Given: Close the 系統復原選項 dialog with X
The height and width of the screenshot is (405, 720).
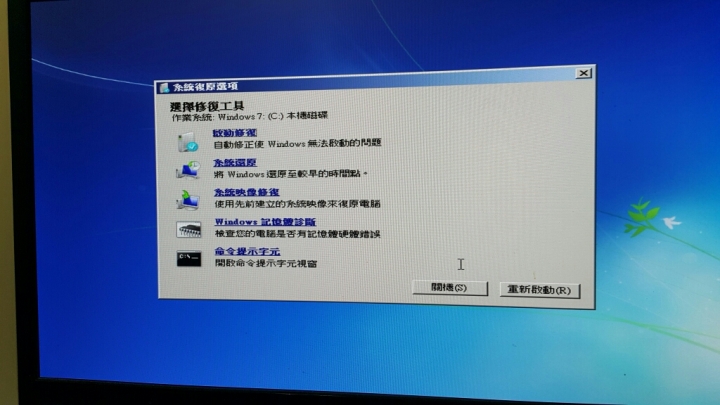Looking at the screenshot, I should pos(583,73).
